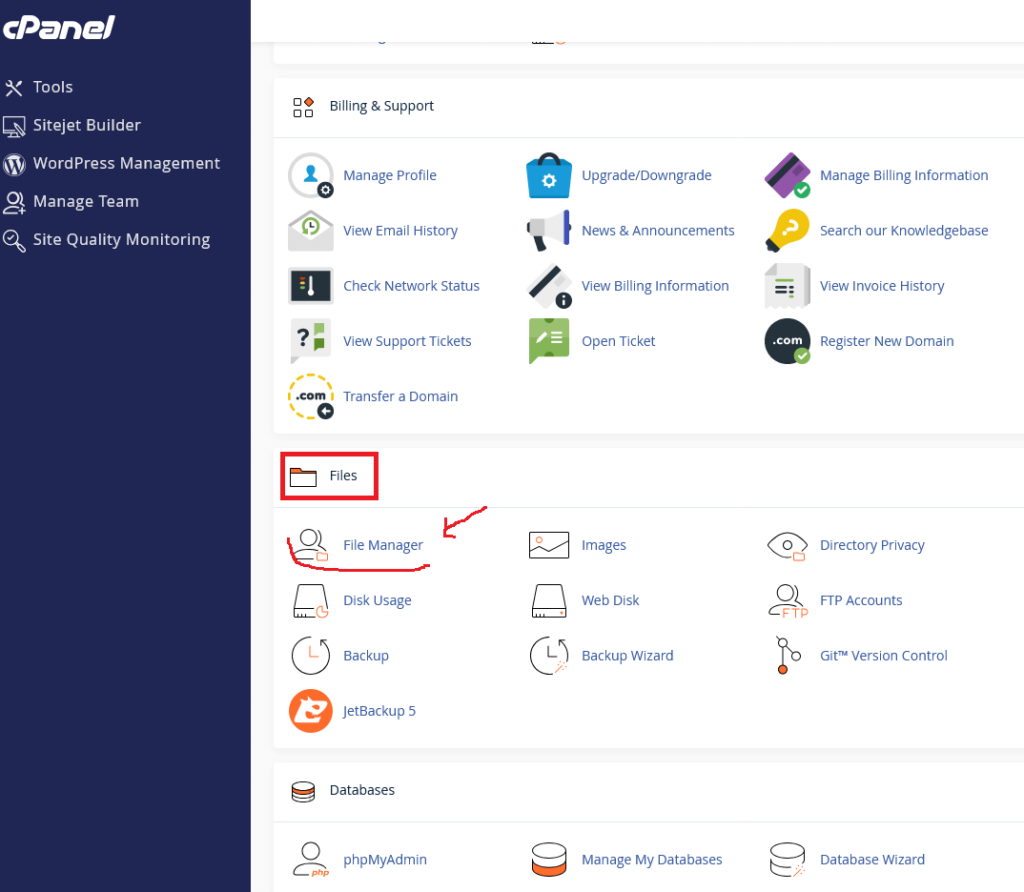Go to Sitejet Builder in sidebar
Screen dimensions: 1024x892
click(x=86, y=125)
